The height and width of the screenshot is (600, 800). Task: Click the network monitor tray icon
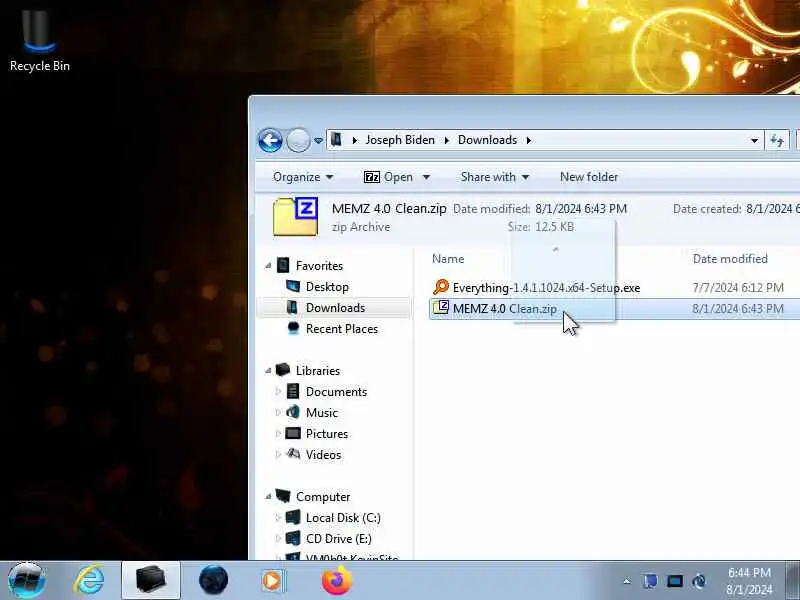click(674, 581)
